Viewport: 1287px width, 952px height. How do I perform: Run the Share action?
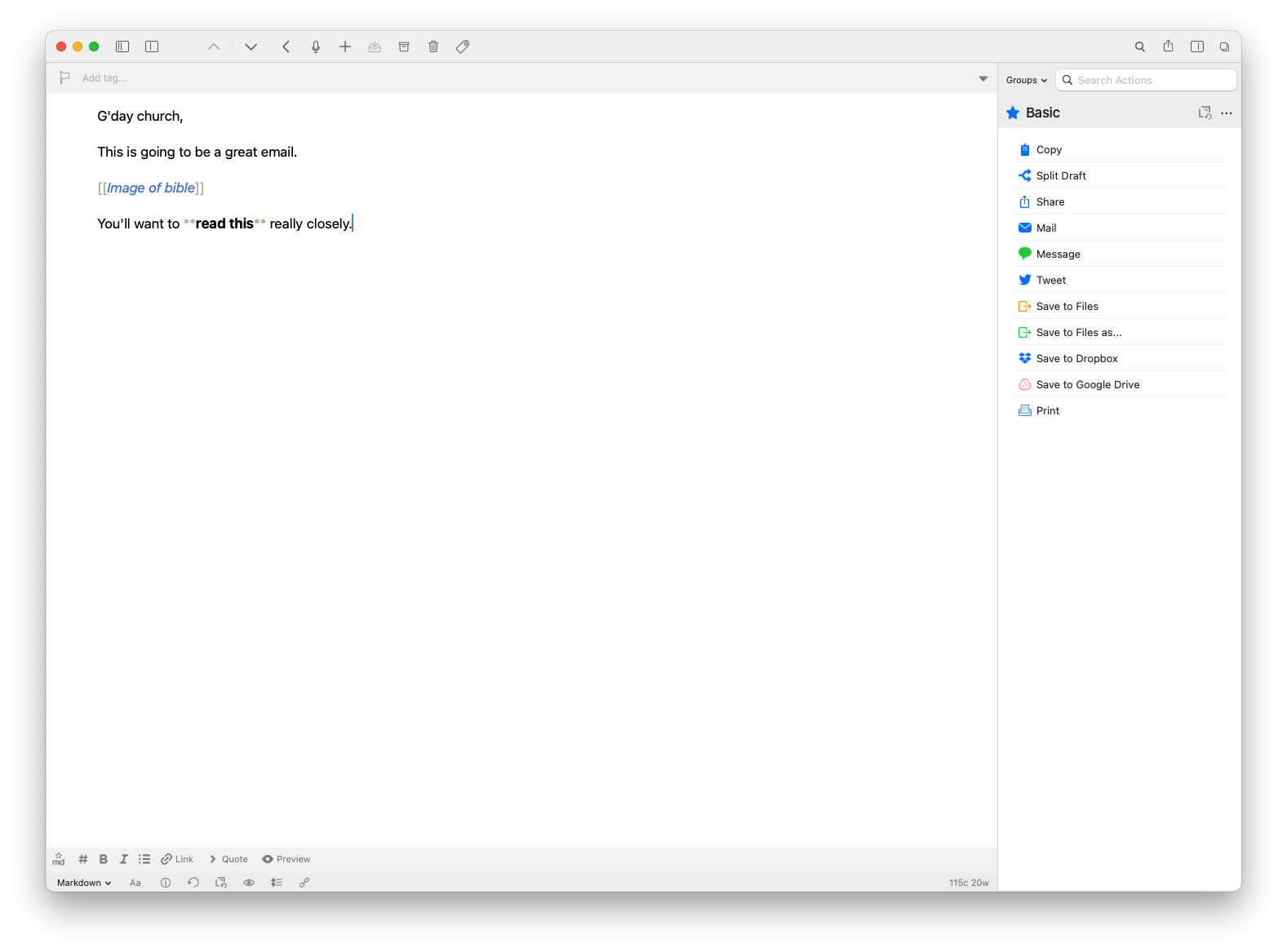(1121, 201)
